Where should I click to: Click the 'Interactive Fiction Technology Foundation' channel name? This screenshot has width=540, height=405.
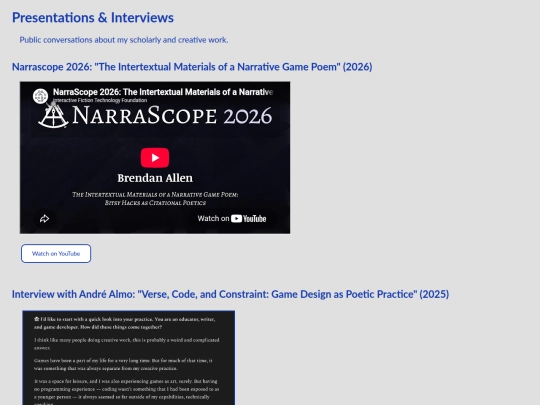100,100
